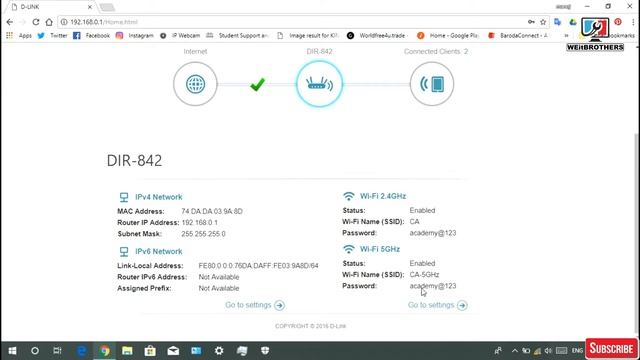640x360 pixels.
Task: Go to settings under IPv6 Network
Action: (x=255, y=305)
